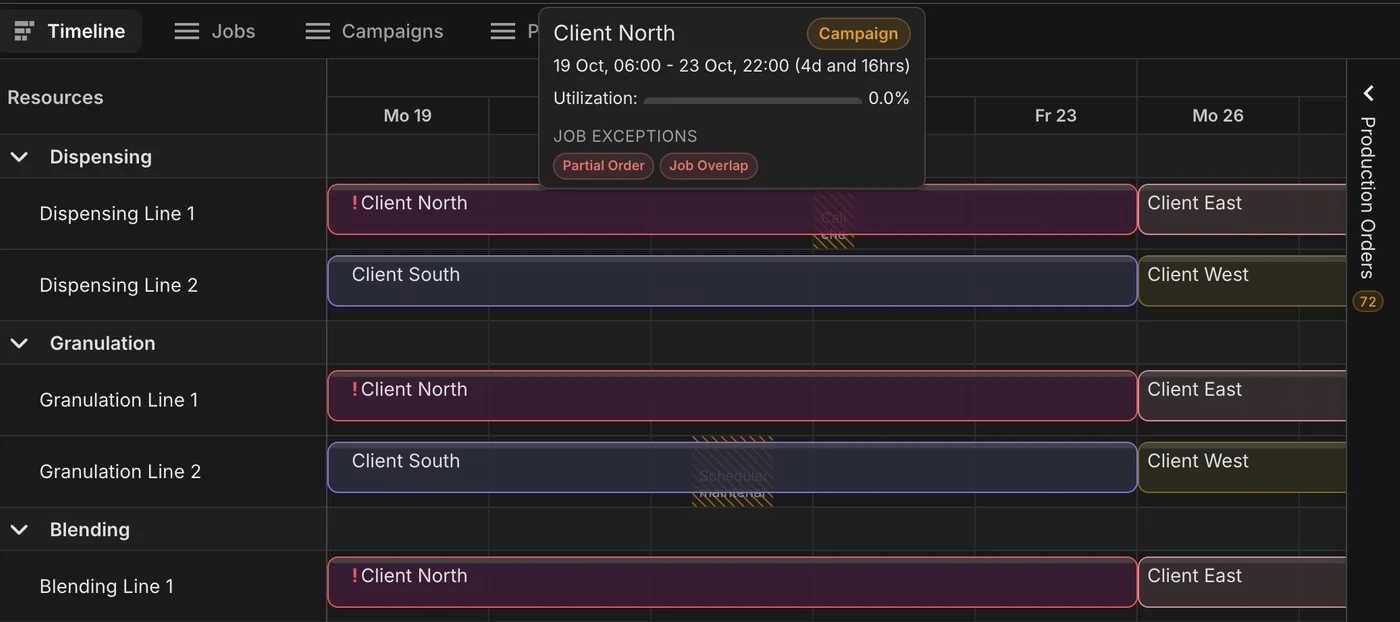Switch to the Campaigns tab

point(375,31)
